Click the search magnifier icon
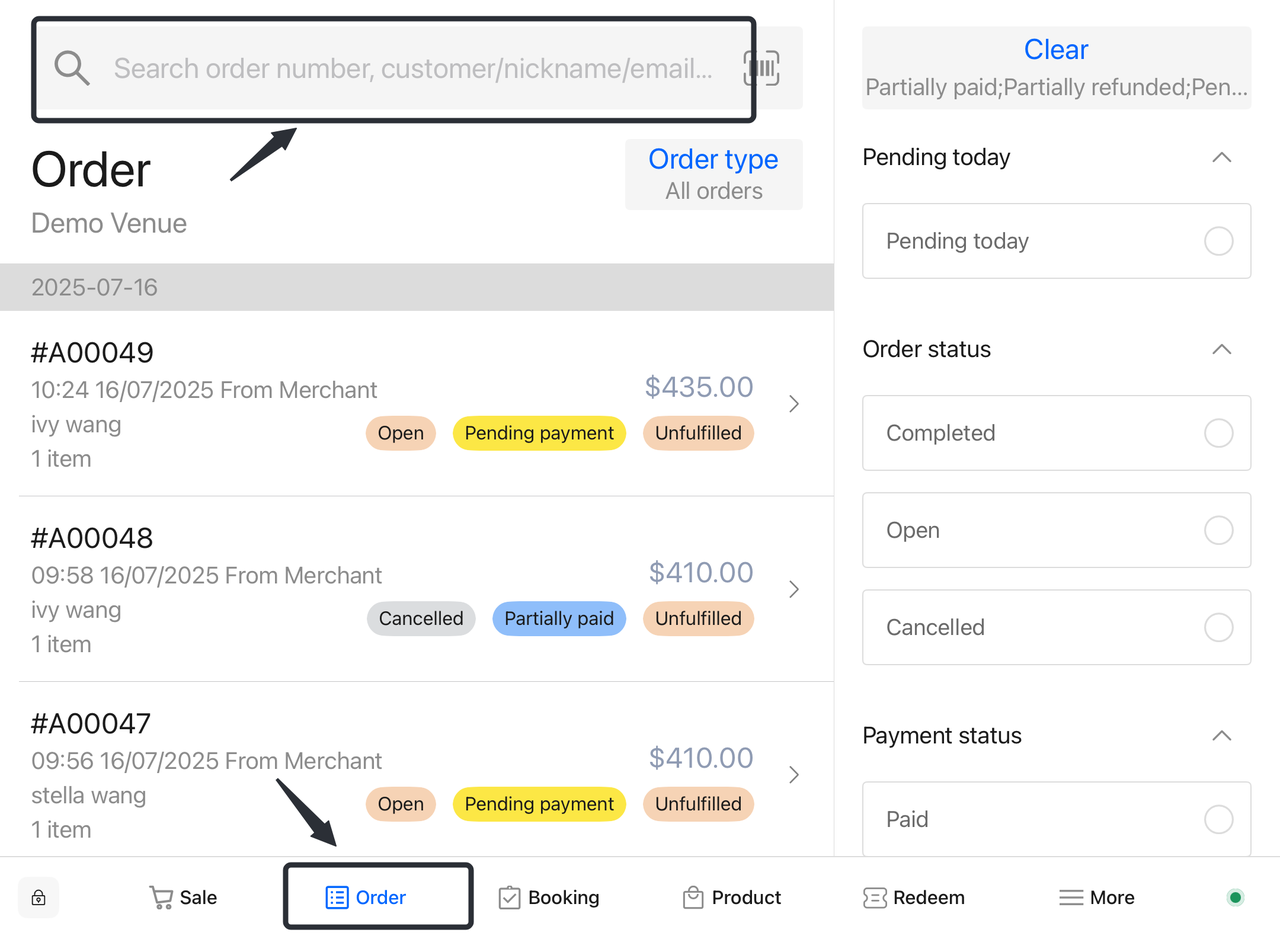1280x939 pixels. [72, 68]
